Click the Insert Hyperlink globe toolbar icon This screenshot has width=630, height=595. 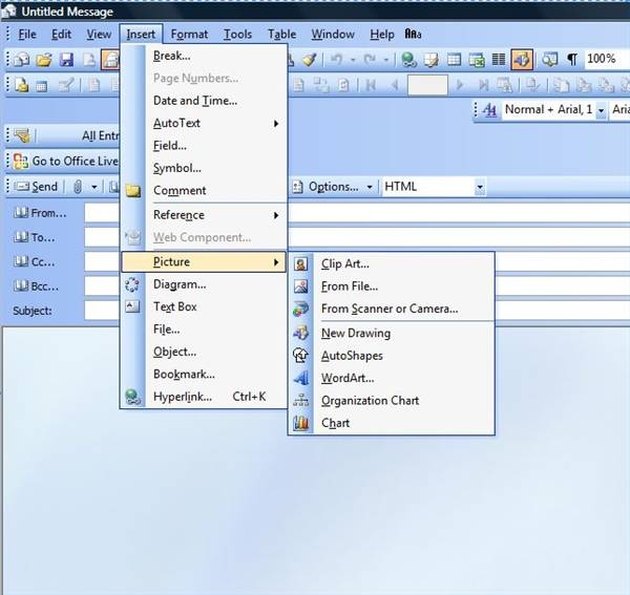tap(409, 60)
